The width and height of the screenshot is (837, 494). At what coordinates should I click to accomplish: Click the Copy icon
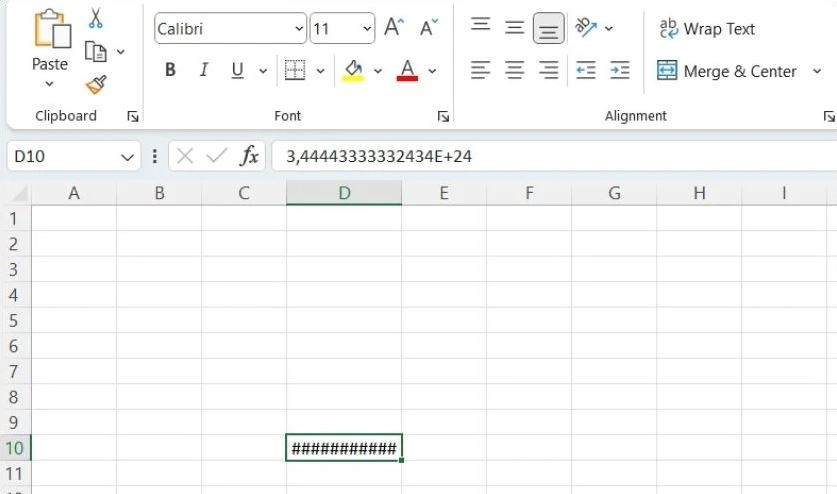click(x=96, y=52)
